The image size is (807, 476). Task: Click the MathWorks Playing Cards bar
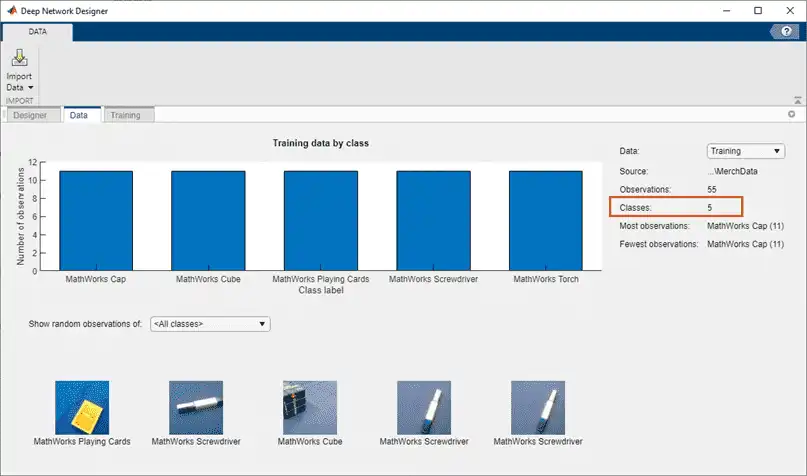(x=321, y=221)
